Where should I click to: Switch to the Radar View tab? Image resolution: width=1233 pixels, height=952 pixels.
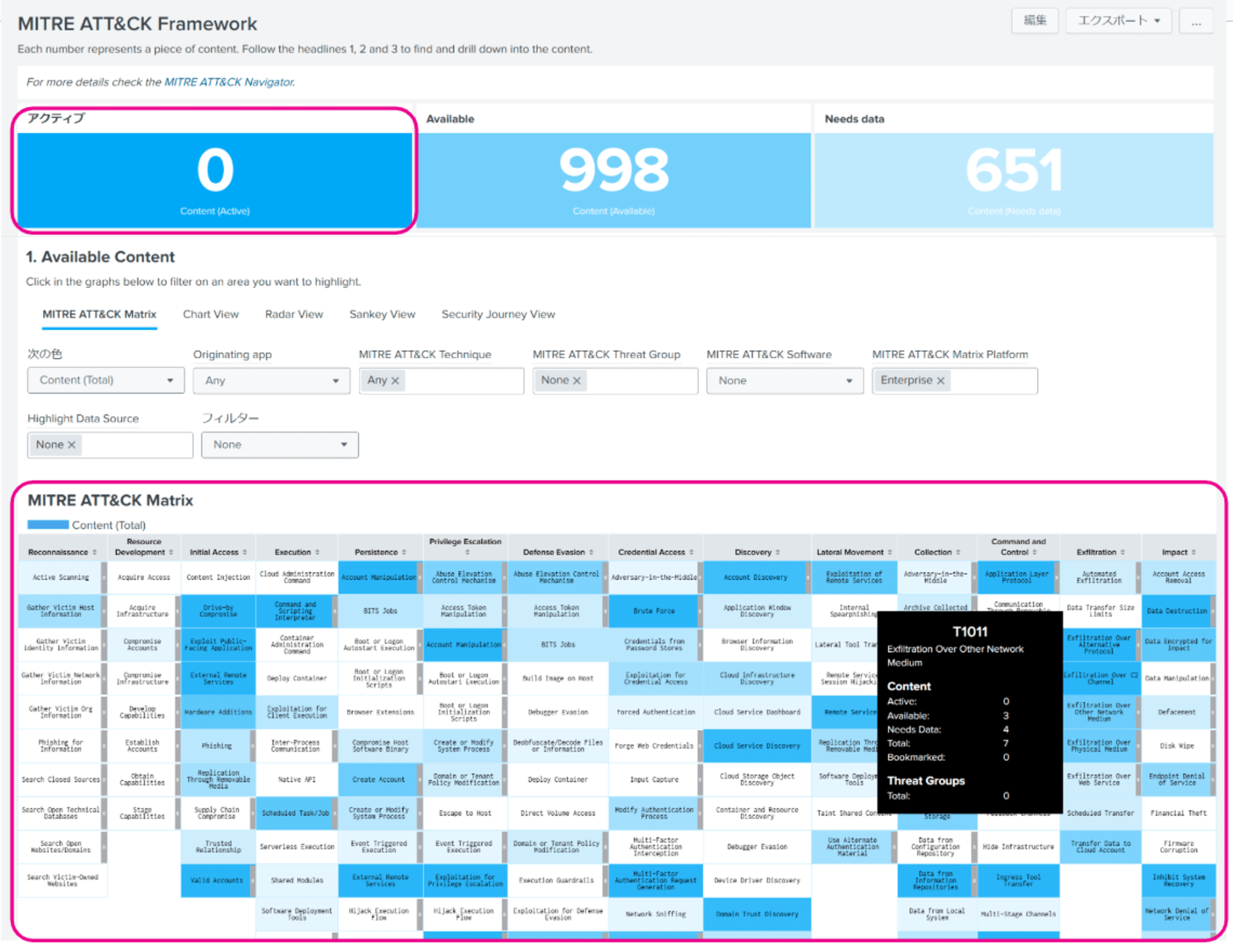tap(294, 314)
